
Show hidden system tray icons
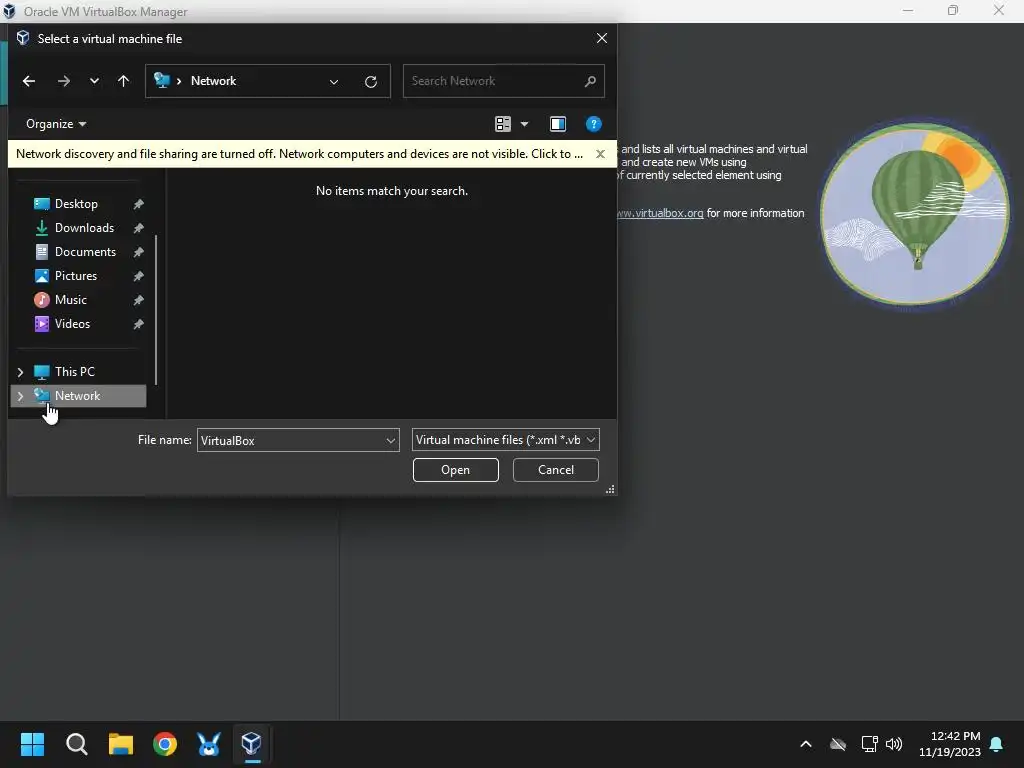pyautogui.click(x=806, y=744)
